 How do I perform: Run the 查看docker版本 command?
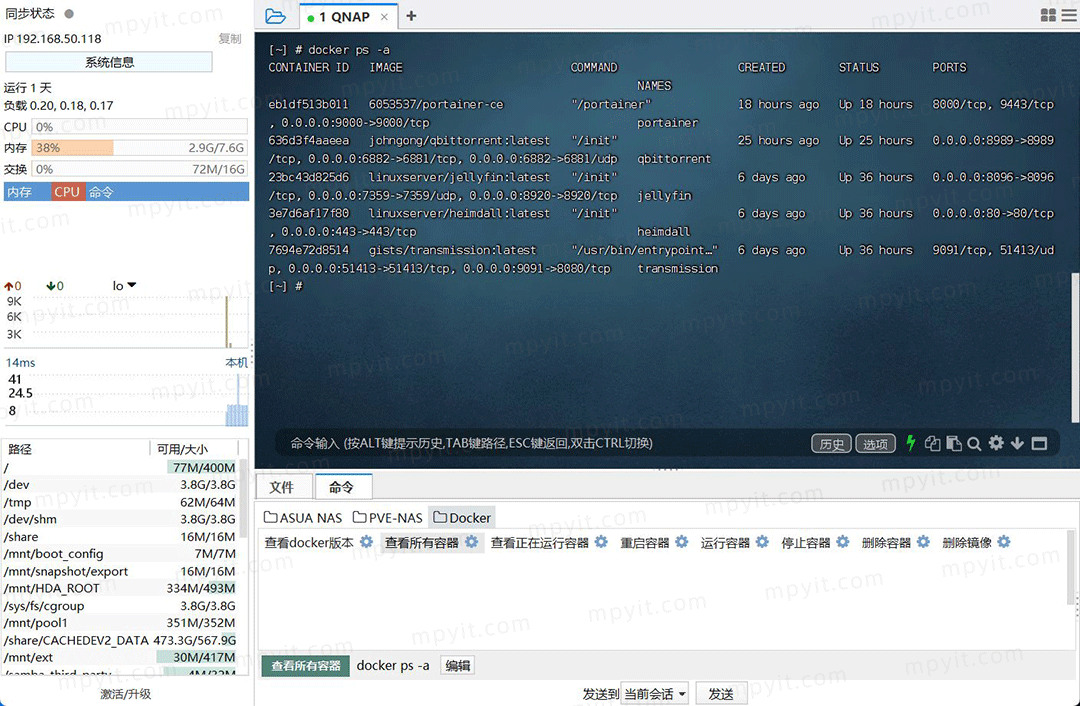tap(309, 543)
